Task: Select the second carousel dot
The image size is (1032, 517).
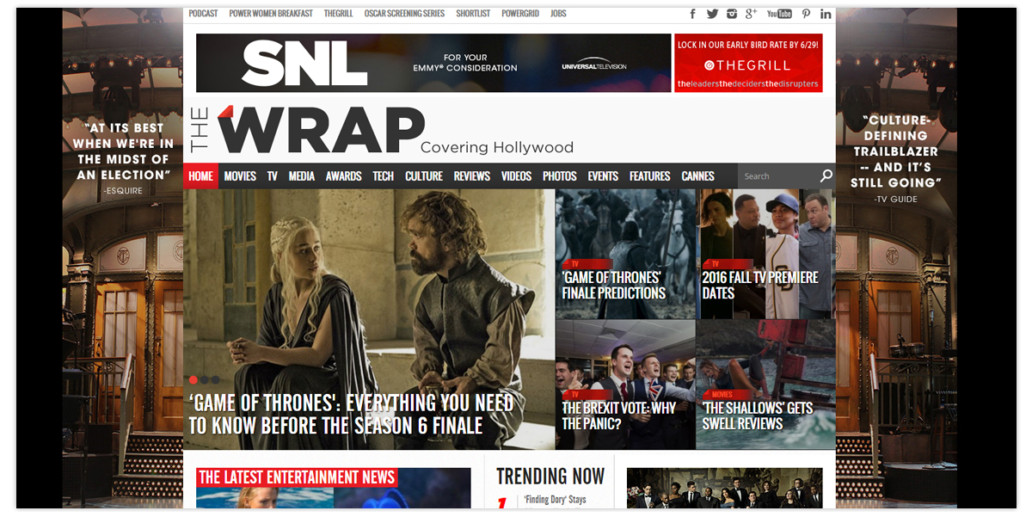Action: (204, 380)
